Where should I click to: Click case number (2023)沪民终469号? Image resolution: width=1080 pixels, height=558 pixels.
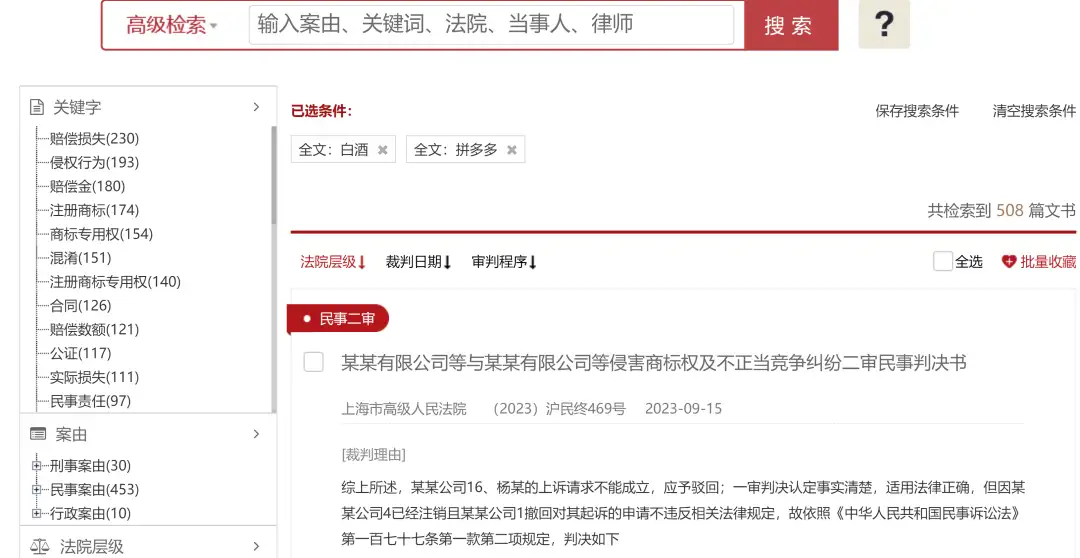559,409
